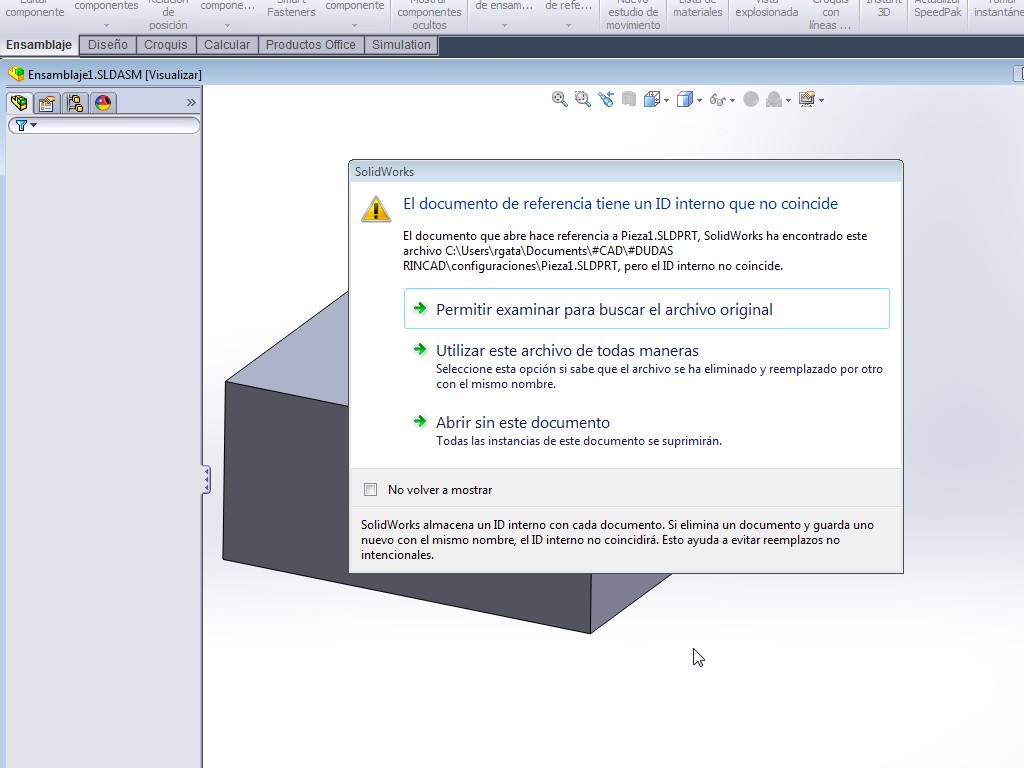Open the PropertyManager tab
Image resolution: width=1024 pixels, height=768 pixels.
(x=47, y=103)
